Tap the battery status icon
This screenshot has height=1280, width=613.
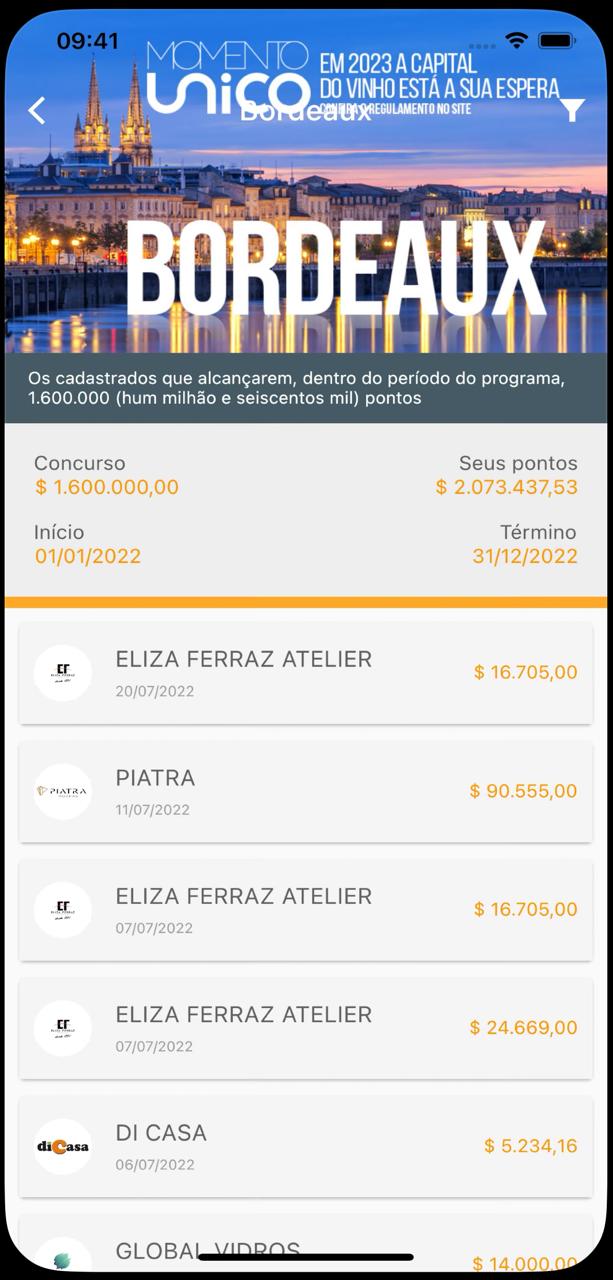pos(555,41)
